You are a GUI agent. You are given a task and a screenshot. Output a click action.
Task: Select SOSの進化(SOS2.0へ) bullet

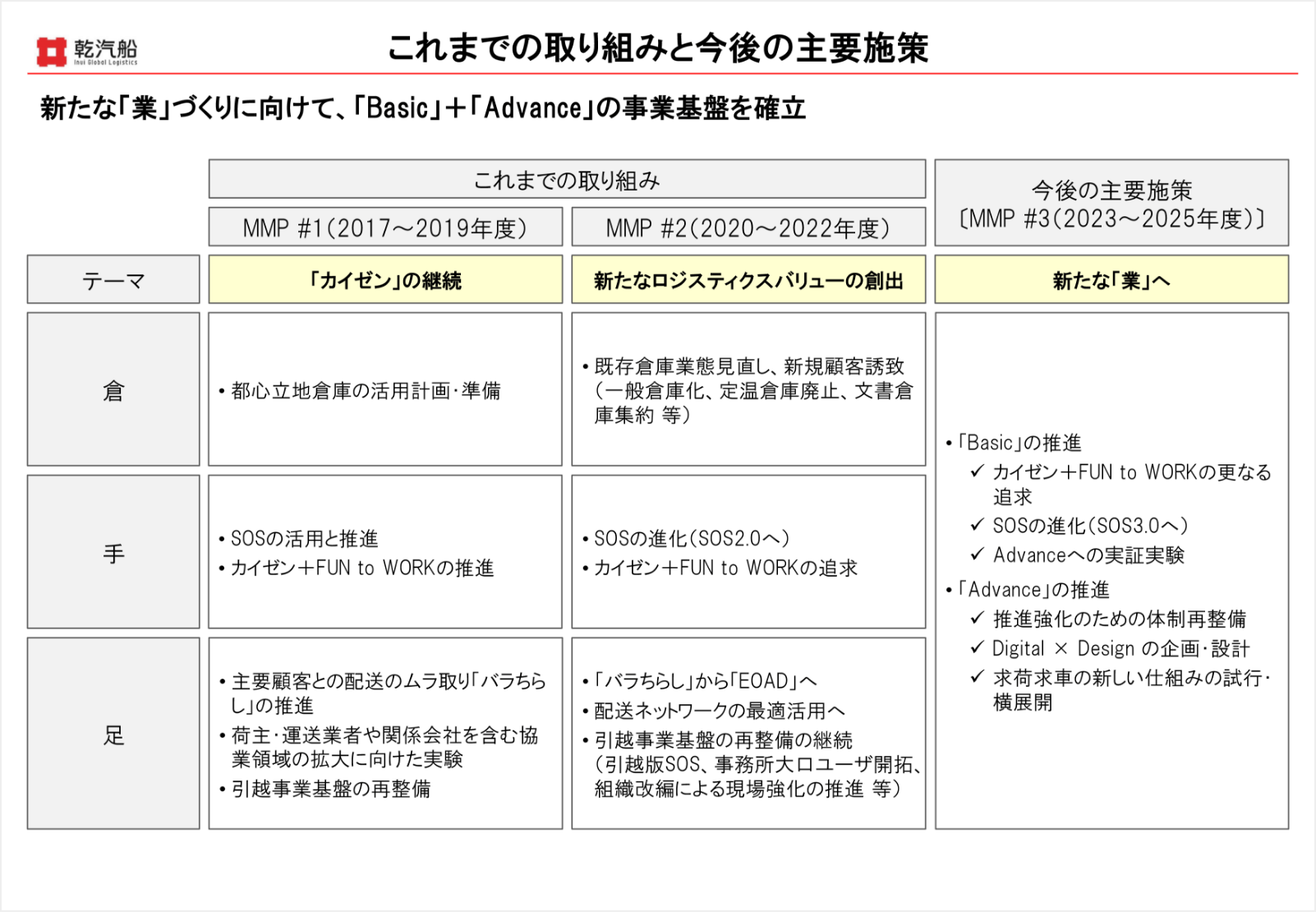coord(686,539)
